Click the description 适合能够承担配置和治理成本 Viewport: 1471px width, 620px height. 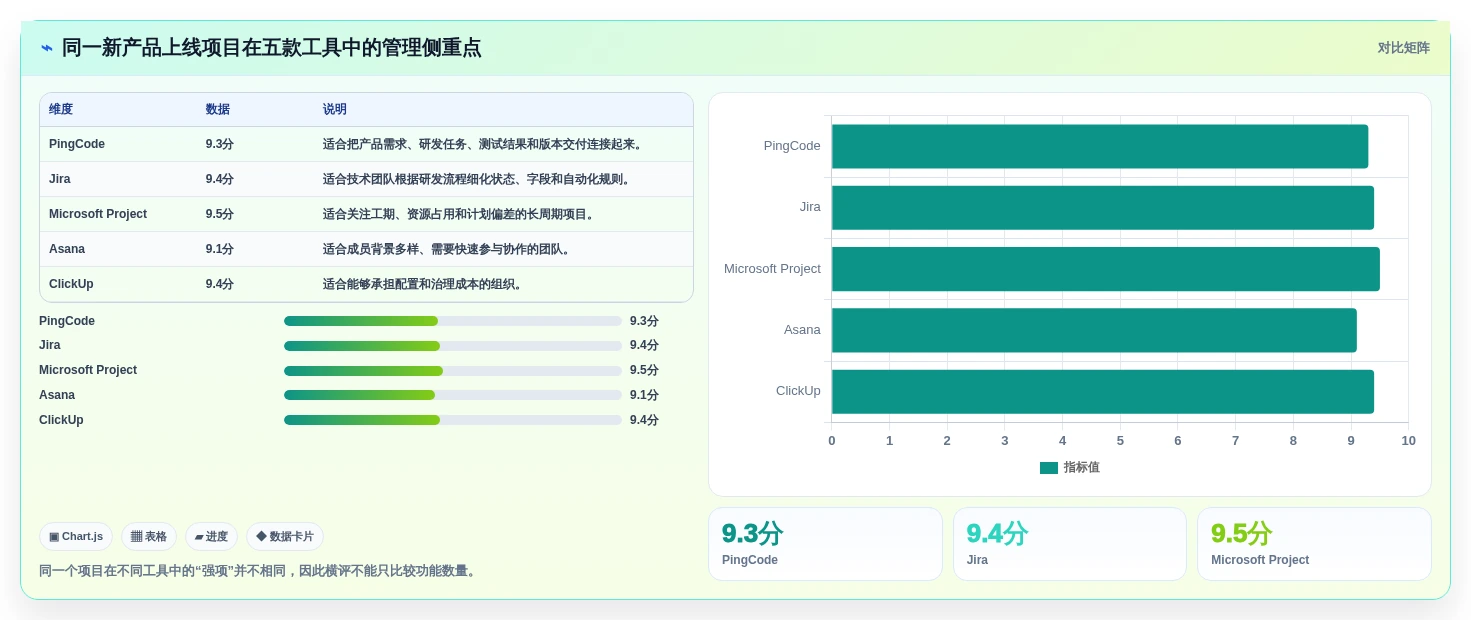point(424,284)
